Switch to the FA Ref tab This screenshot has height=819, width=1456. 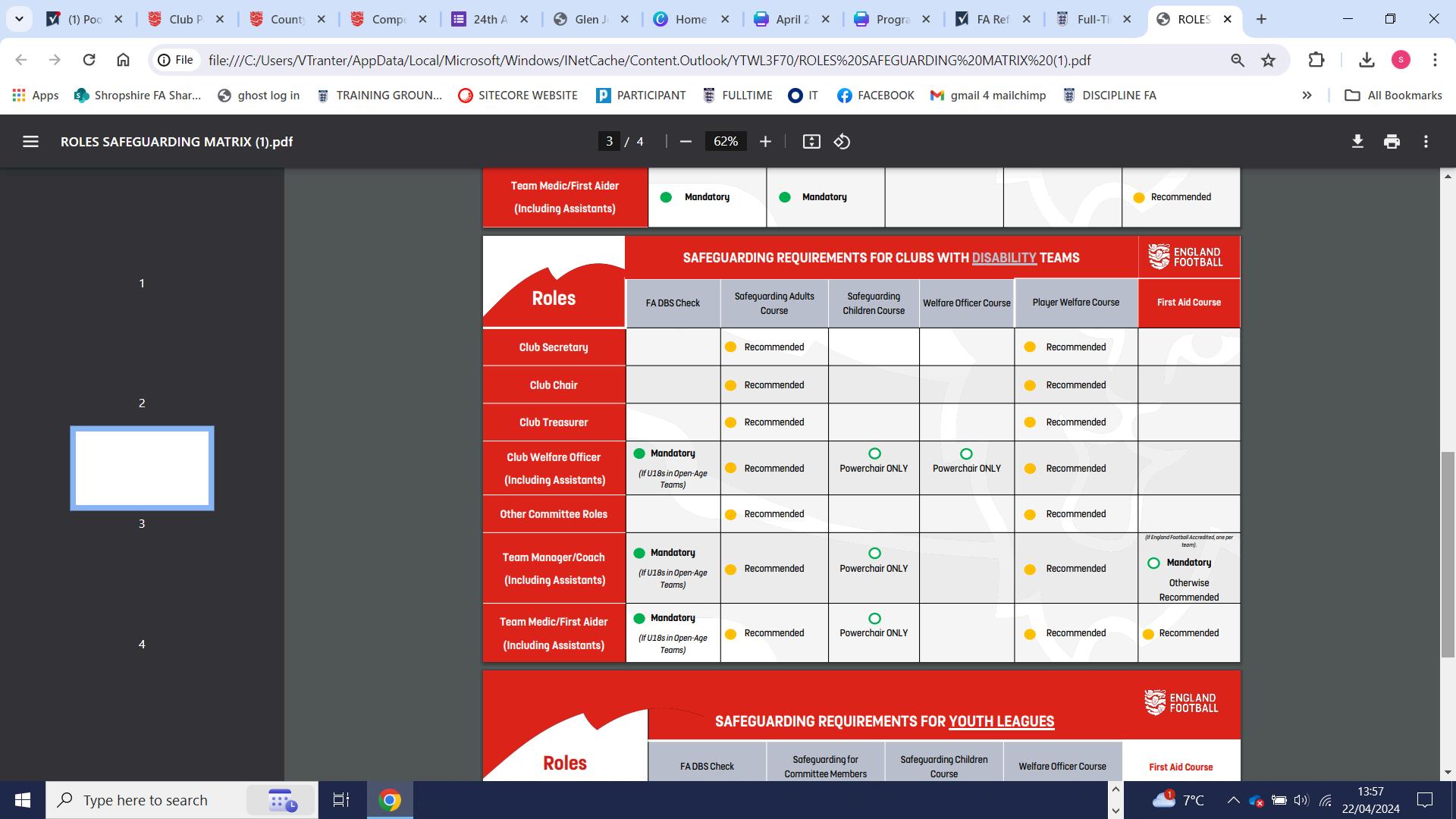[991, 19]
